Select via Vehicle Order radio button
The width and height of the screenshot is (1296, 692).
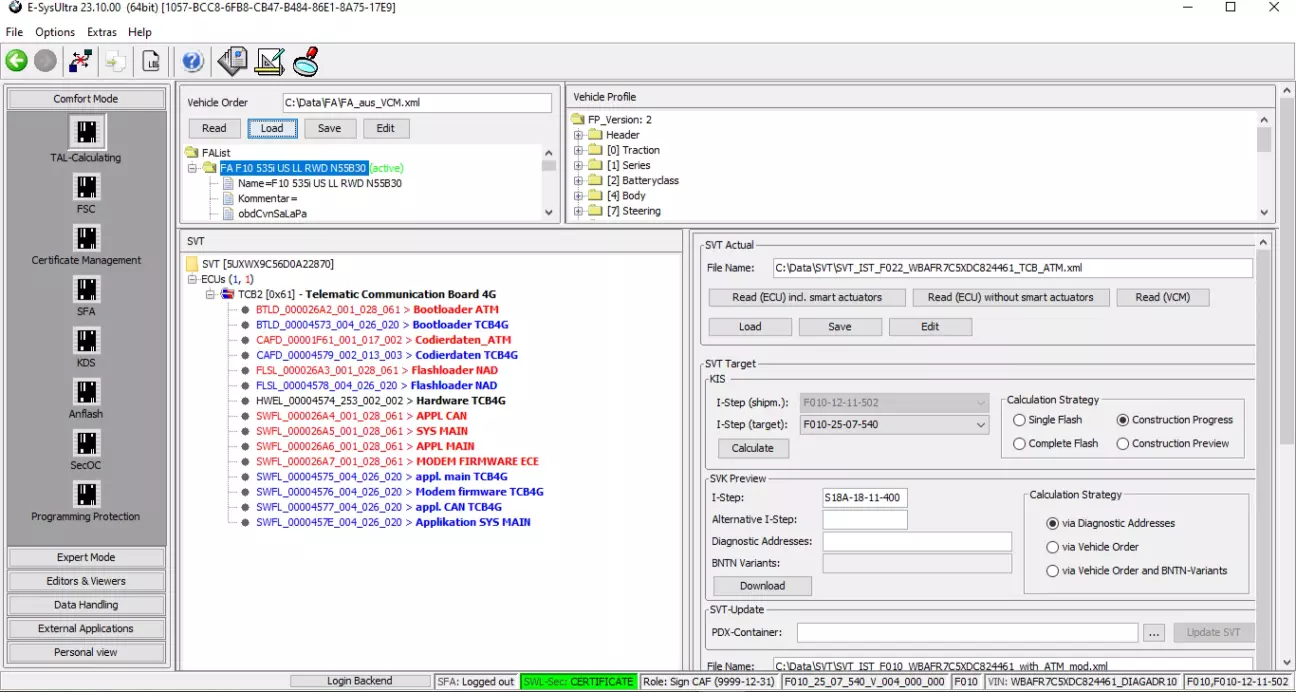pos(1052,547)
